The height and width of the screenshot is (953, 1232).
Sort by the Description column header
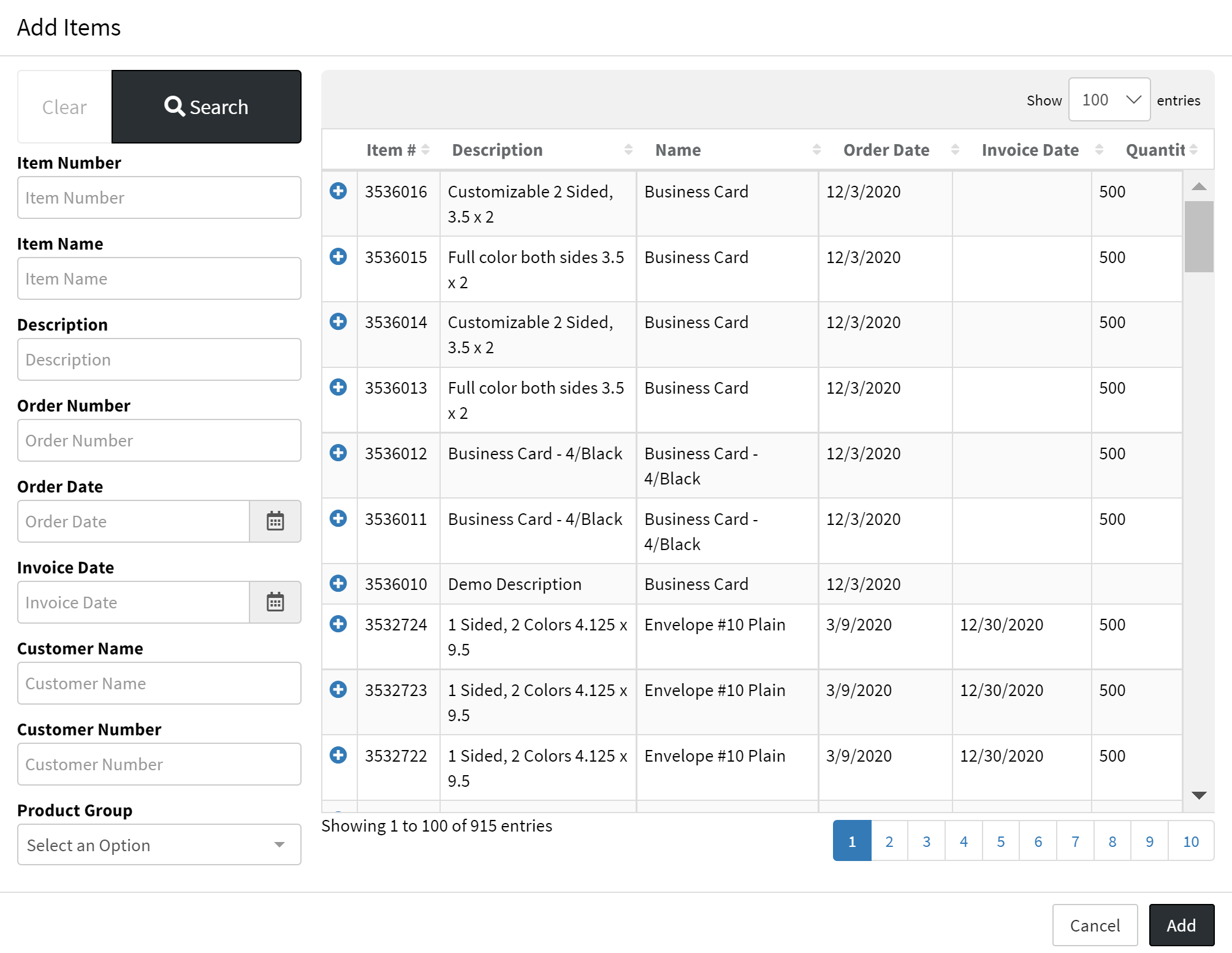[x=497, y=150]
